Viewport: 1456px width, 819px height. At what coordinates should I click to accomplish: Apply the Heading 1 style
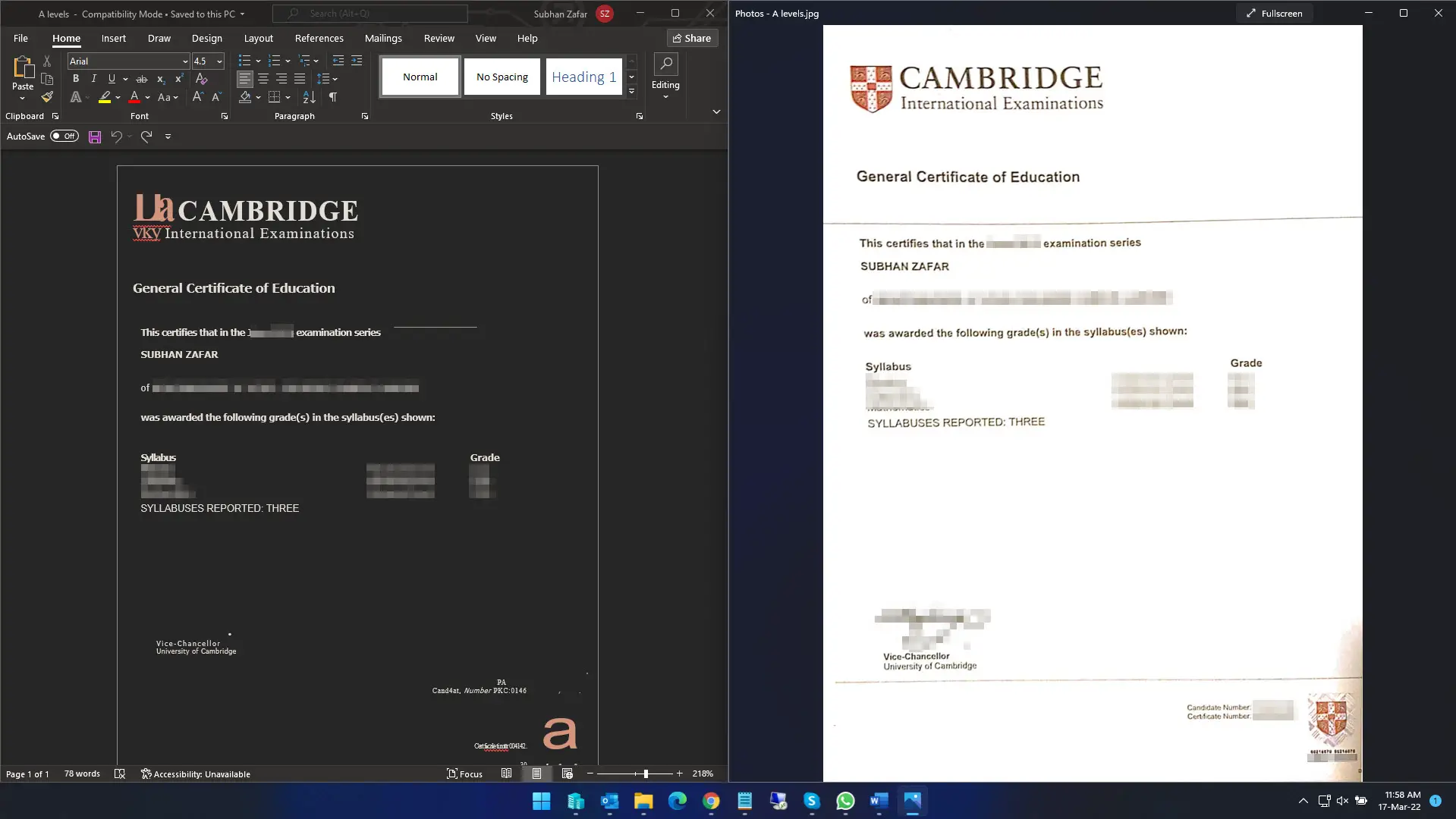coord(583,77)
